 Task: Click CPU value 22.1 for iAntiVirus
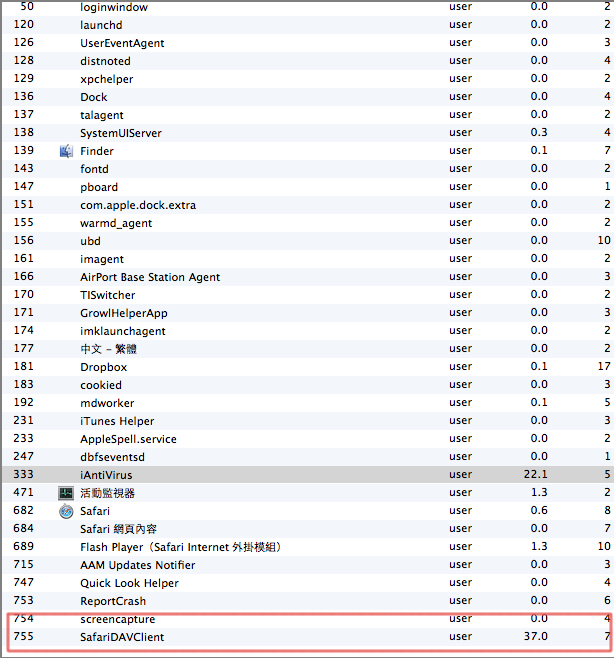[x=536, y=475]
